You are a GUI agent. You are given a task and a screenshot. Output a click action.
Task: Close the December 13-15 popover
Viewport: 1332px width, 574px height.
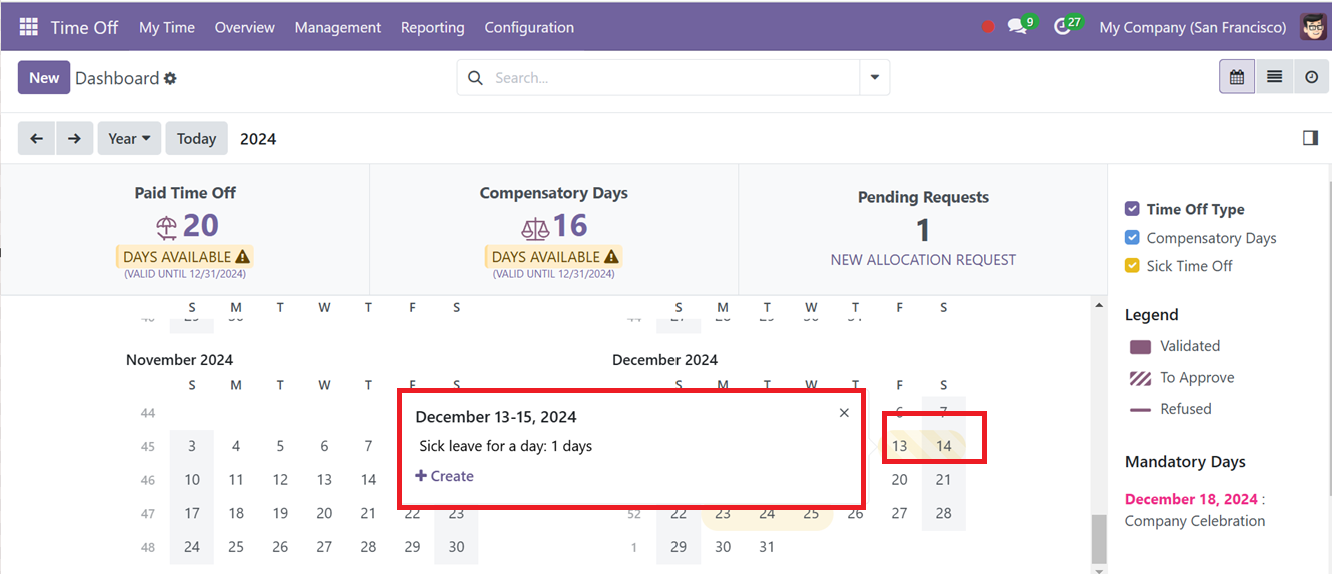844,413
